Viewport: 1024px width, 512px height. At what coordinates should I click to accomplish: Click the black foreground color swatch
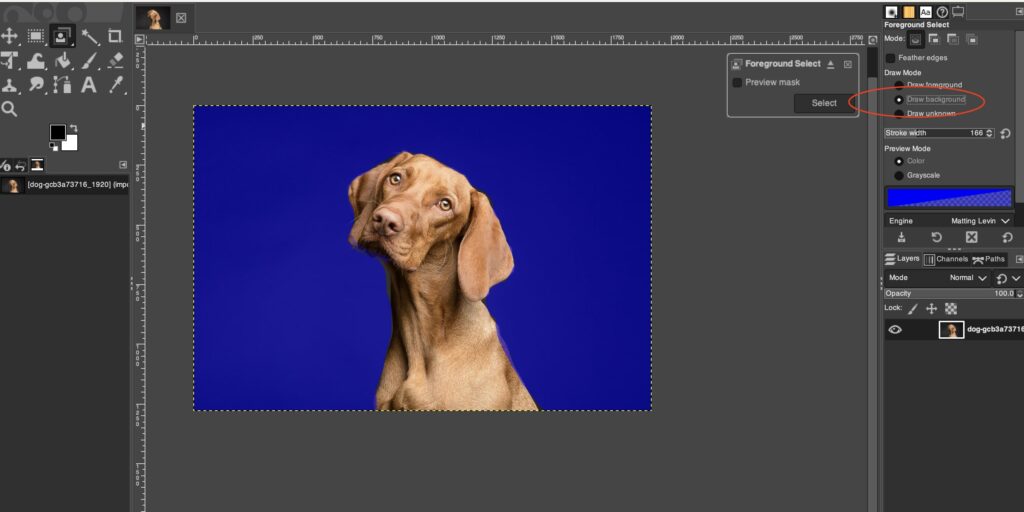tap(57, 133)
